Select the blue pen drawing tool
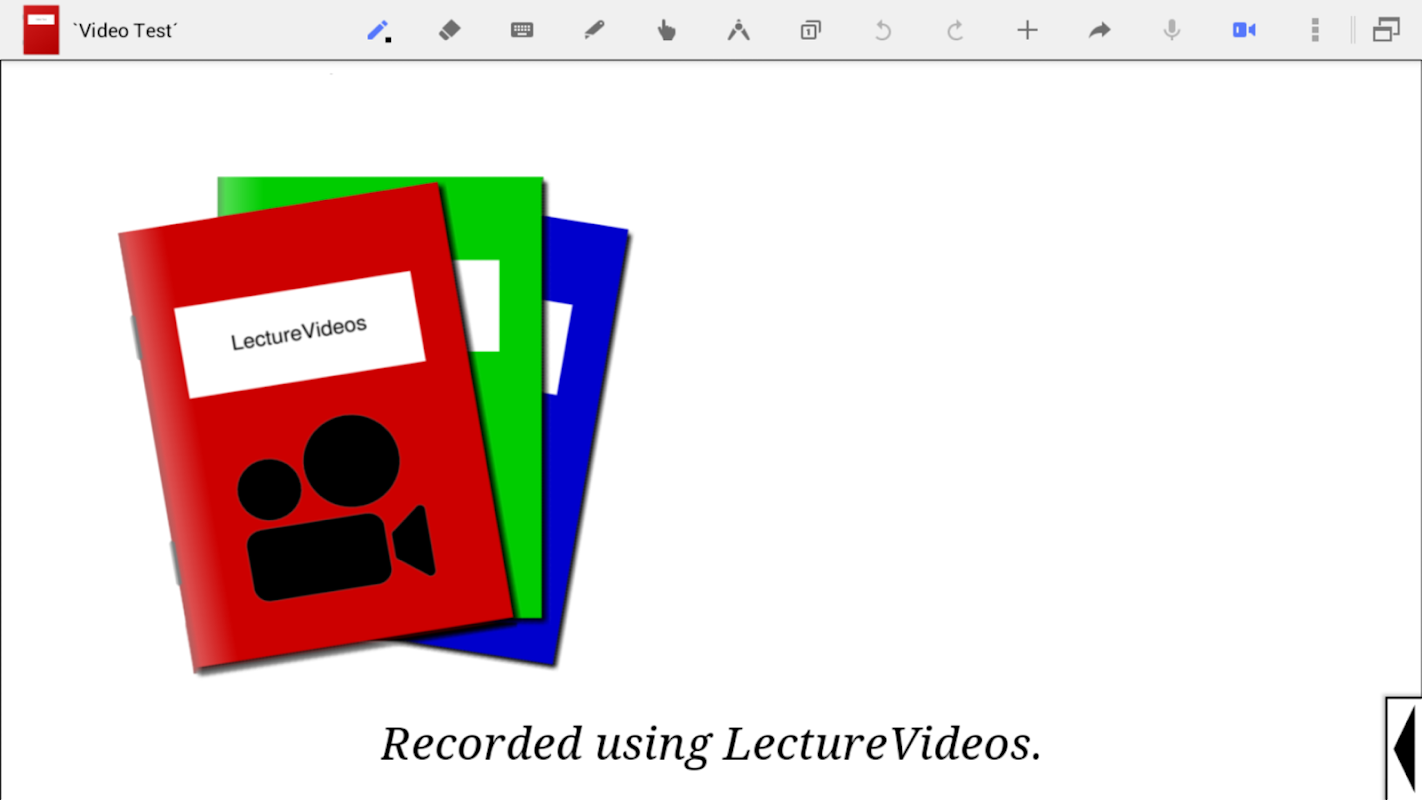1422x800 pixels. pos(378,31)
